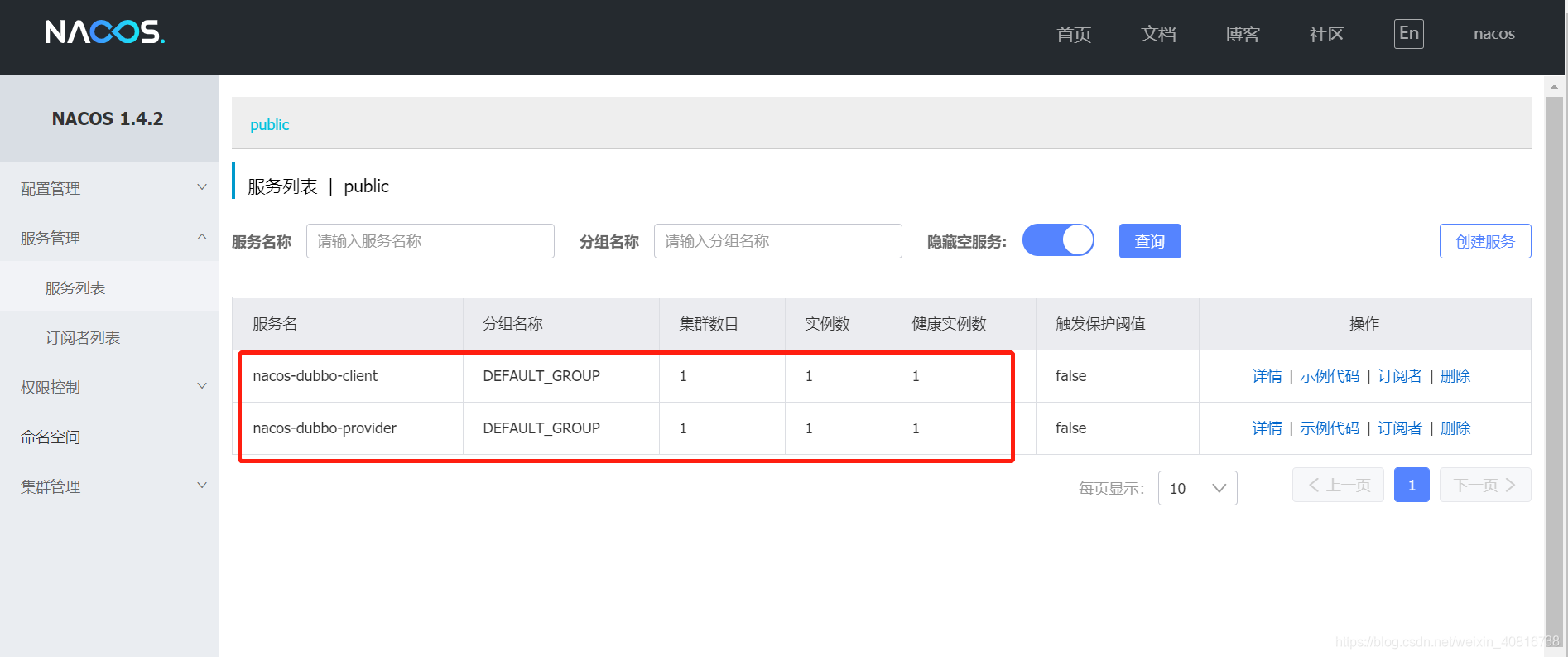The image size is (1568, 657).
Task: Open the page size dropdown showing 10
Action: click(1197, 488)
